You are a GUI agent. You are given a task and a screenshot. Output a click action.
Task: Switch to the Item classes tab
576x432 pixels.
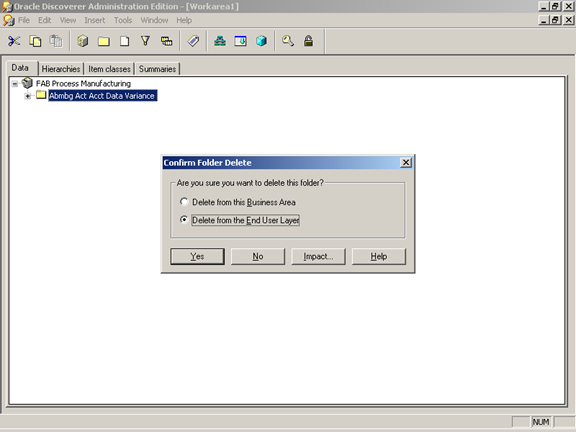109,69
